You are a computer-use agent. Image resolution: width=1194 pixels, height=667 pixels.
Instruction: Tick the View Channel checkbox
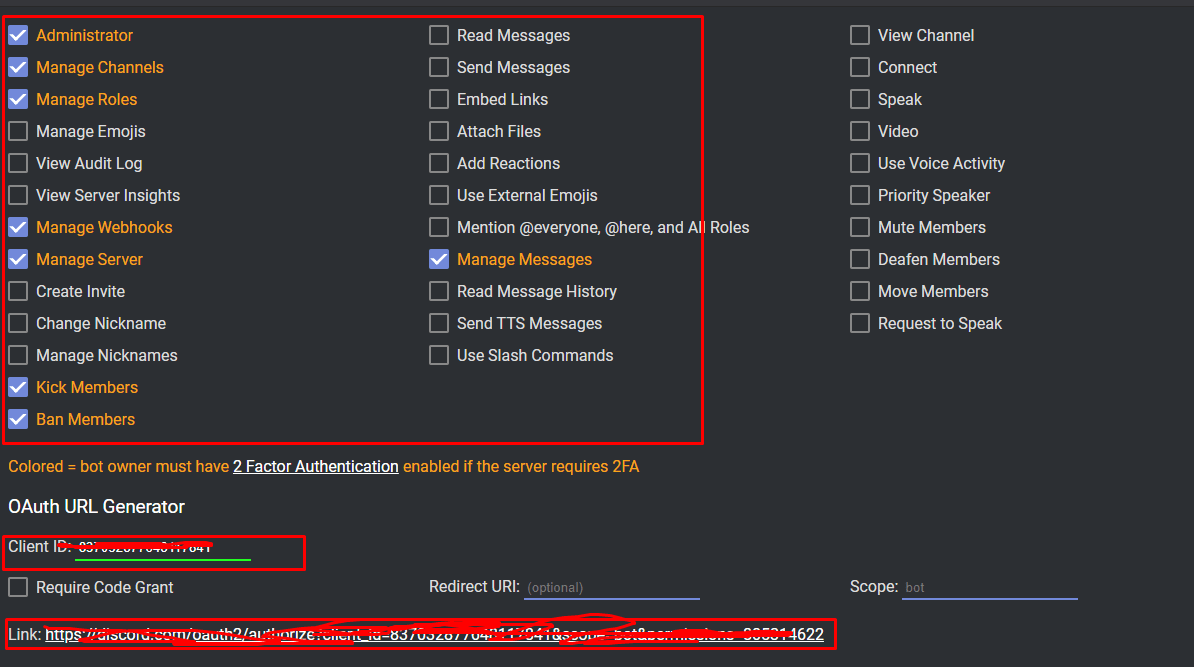(860, 35)
